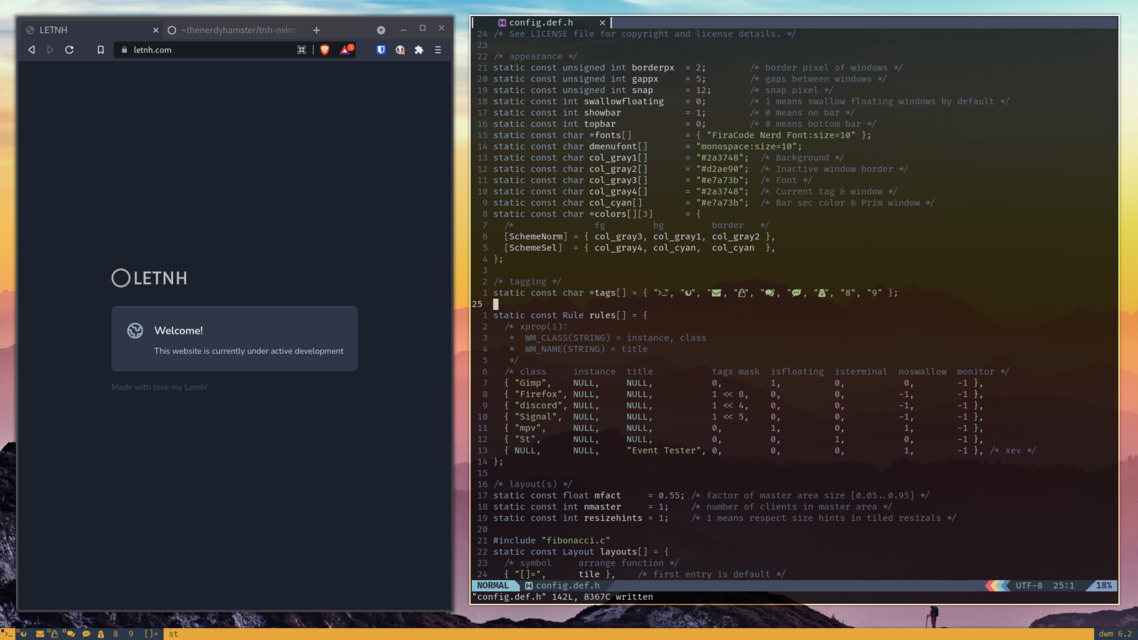Image resolution: width=1138 pixels, height=640 pixels.
Task: Click the forward navigation arrow
Action: [x=49, y=48]
